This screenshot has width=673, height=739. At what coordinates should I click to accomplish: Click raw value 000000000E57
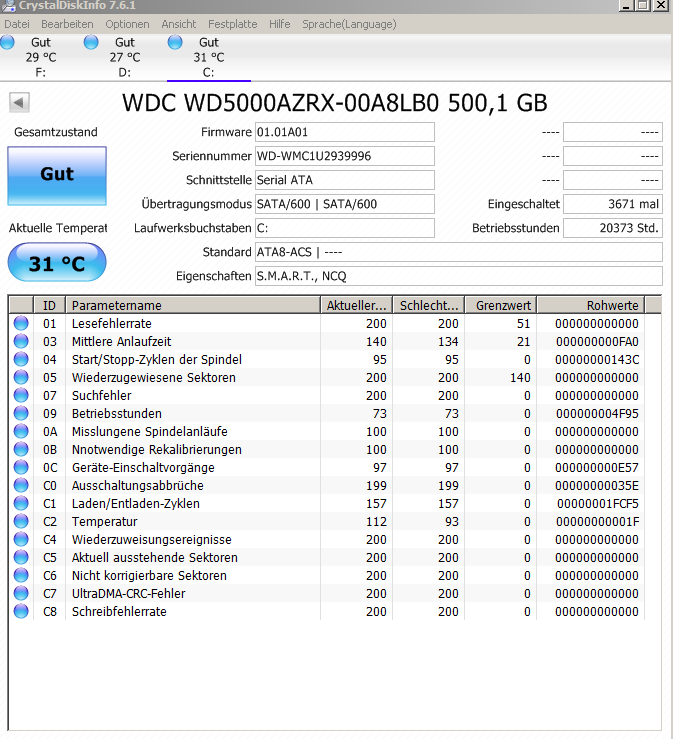597,468
